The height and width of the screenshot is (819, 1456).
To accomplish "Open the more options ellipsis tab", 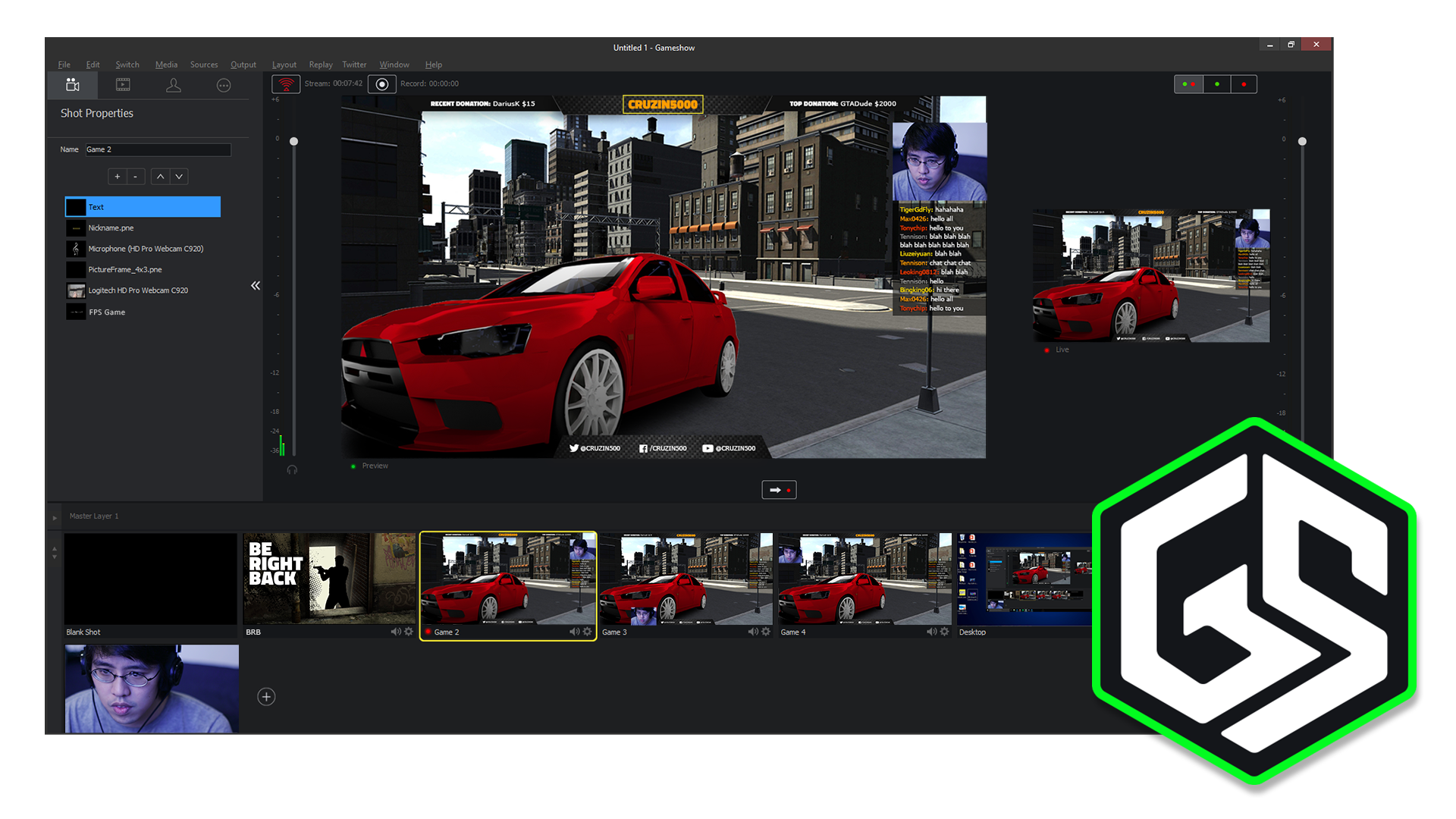I will [224, 86].
